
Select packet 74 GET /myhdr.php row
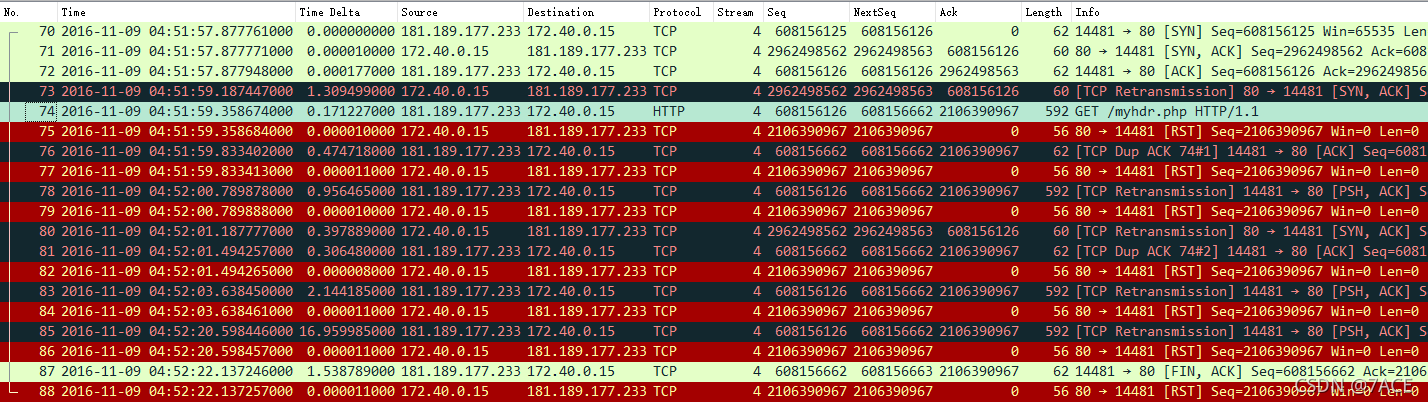pyautogui.click(x=714, y=111)
